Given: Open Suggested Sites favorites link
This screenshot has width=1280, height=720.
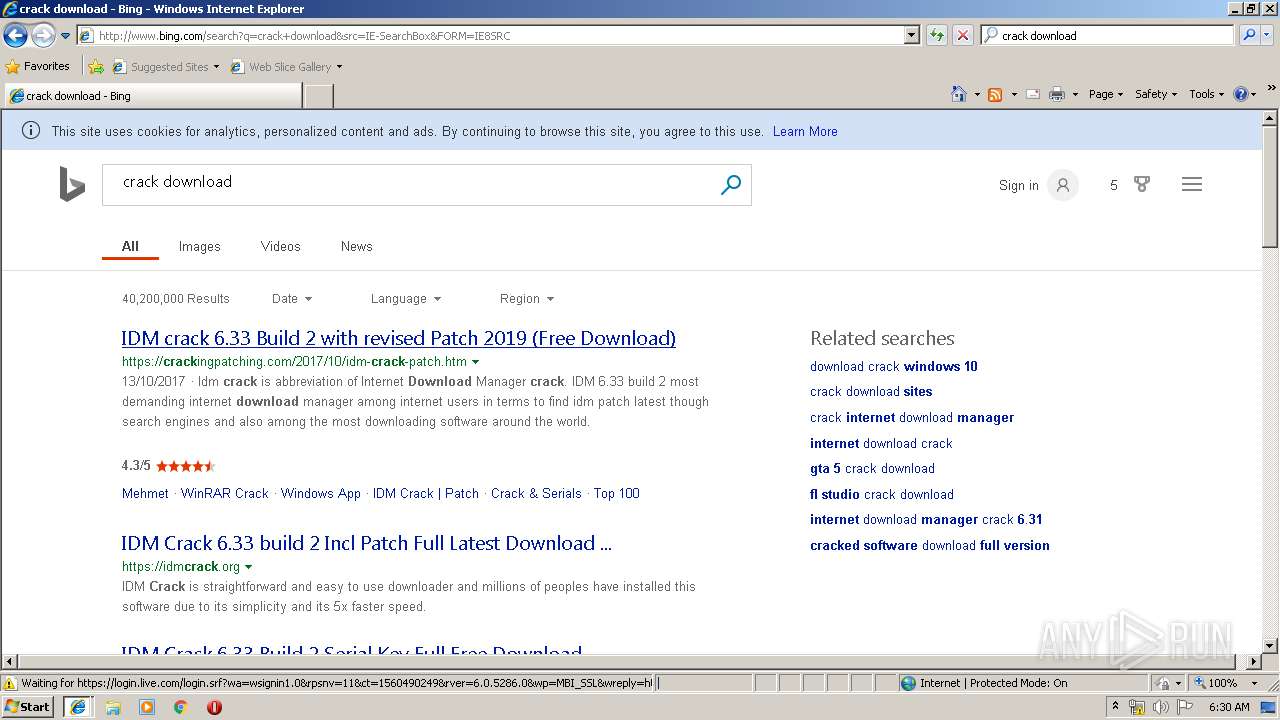Looking at the screenshot, I should [165, 67].
